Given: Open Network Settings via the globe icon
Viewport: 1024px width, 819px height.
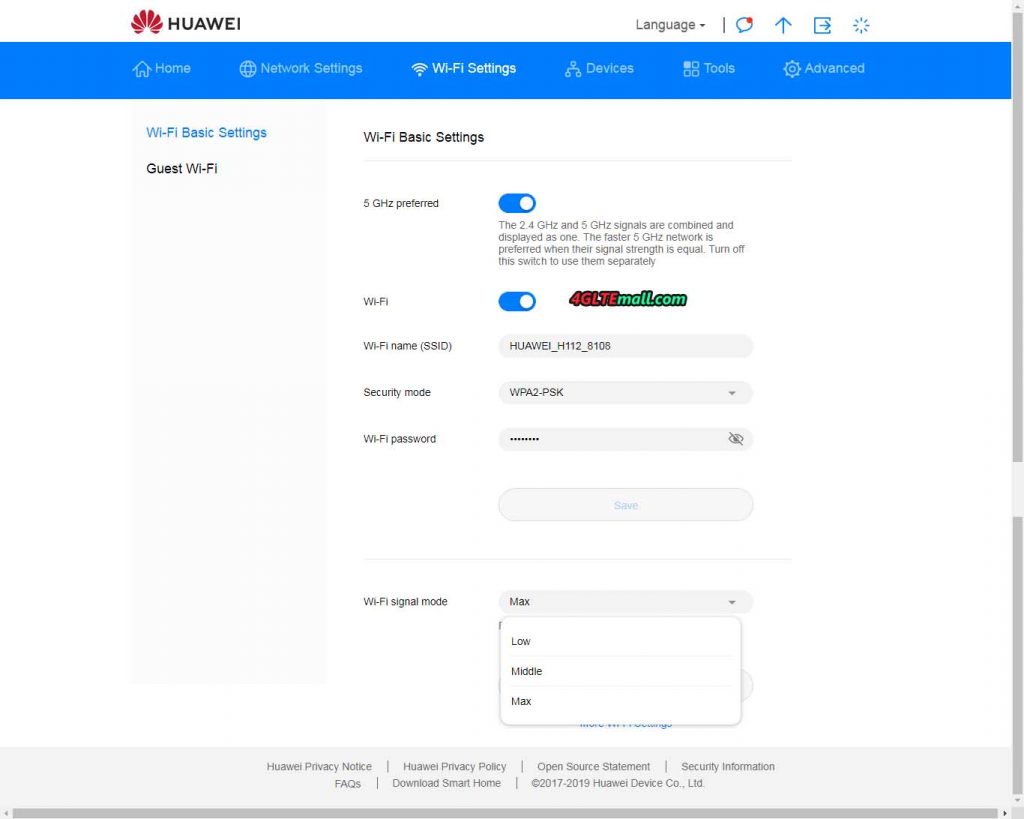Looking at the screenshot, I should [246, 68].
